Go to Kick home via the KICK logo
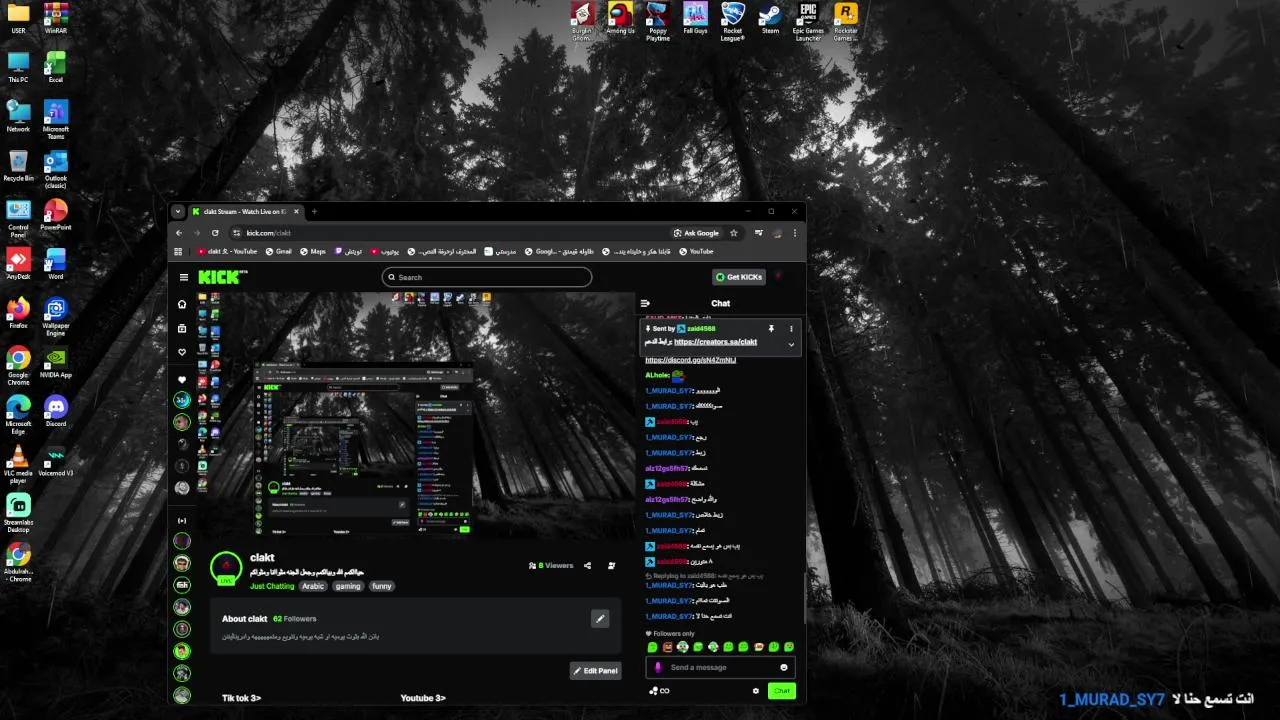1280x720 pixels. click(x=221, y=277)
